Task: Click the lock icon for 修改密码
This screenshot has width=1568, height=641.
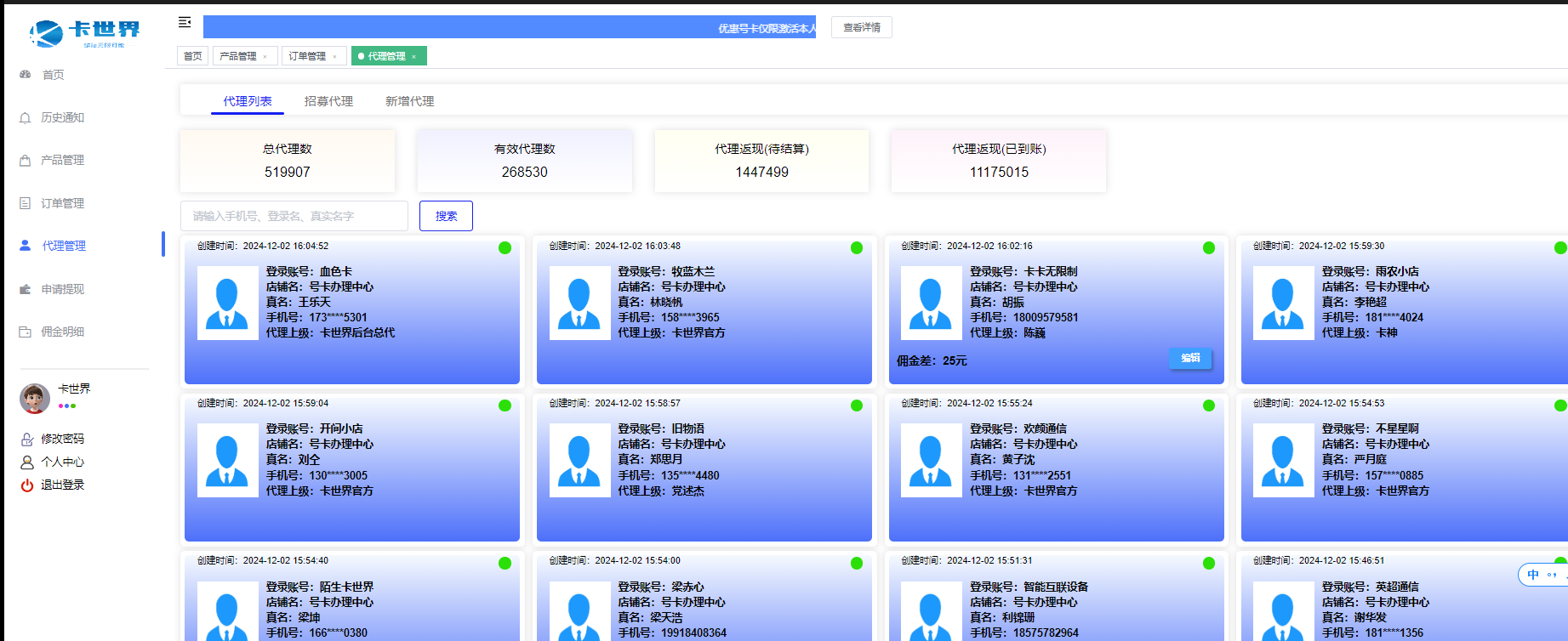Action: click(26, 440)
